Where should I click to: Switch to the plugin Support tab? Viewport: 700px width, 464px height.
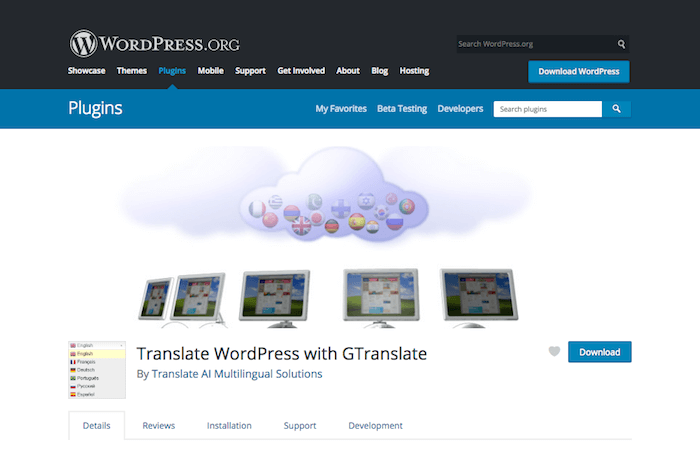[300, 426]
